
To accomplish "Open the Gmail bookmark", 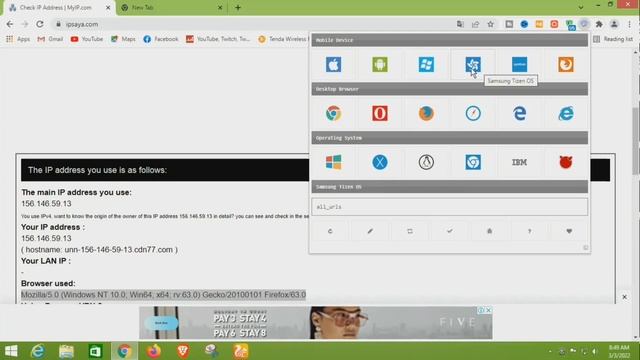I will [x=50, y=39].
